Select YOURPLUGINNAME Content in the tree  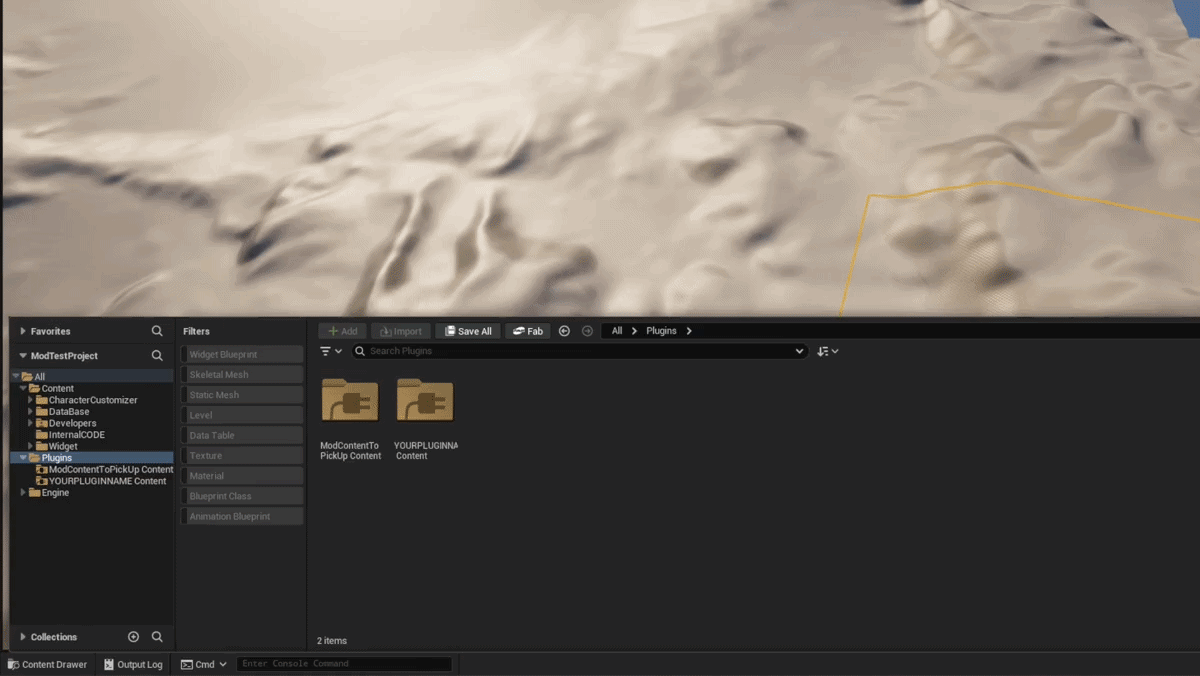pyautogui.click(x=101, y=481)
